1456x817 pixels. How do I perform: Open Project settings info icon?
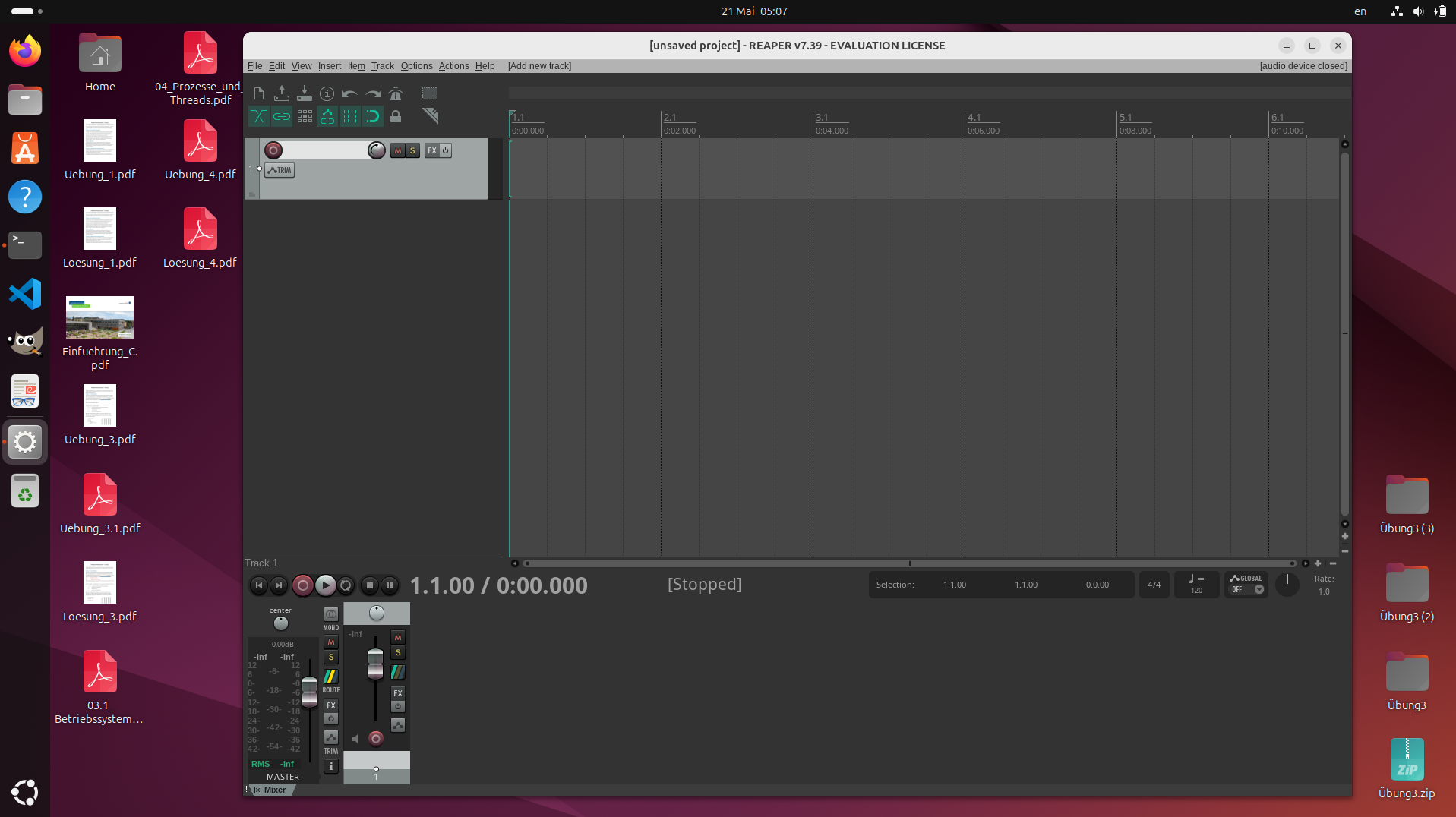coord(327,93)
